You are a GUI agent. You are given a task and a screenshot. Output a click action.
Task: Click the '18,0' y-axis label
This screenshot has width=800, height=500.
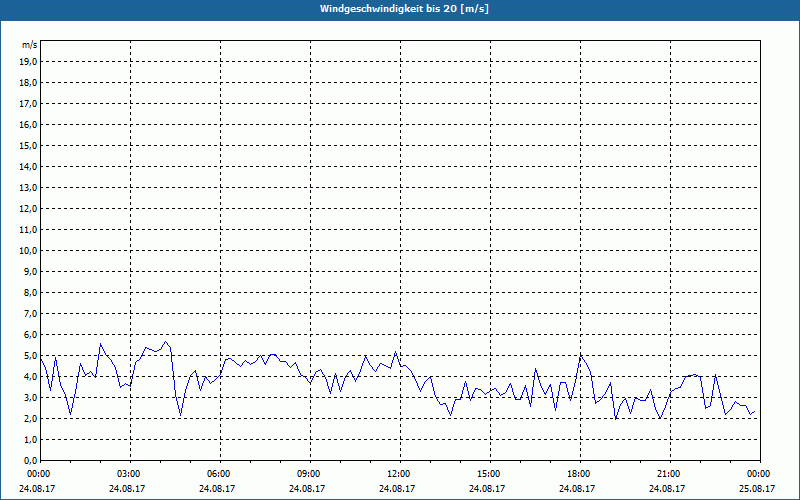(x=28, y=83)
